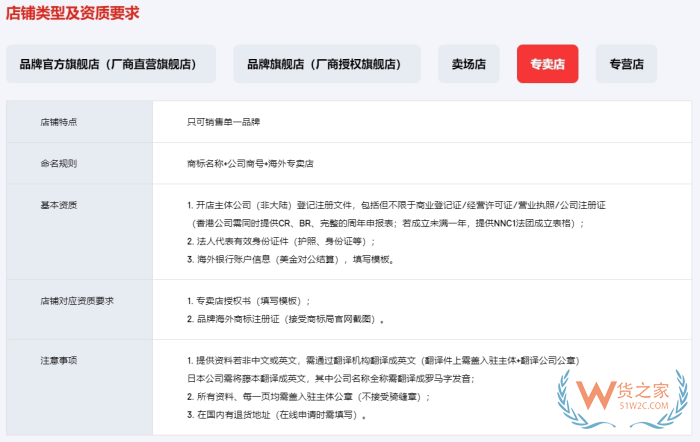The height and width of the screenshot is (442, 700).
Task: Click the heading 店铺类型及资质要求
Action: click(x=72, y=13)
